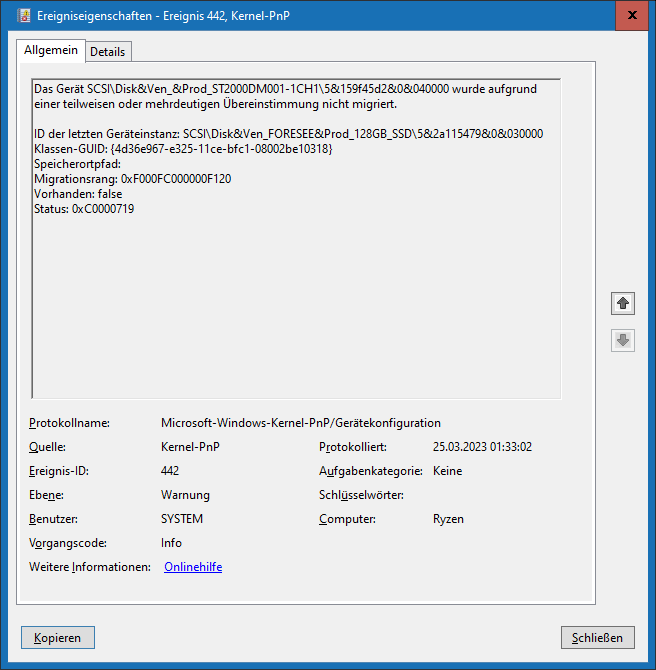
Task: Click the Speicherortpfad line
Action: (x=77, y=164)
